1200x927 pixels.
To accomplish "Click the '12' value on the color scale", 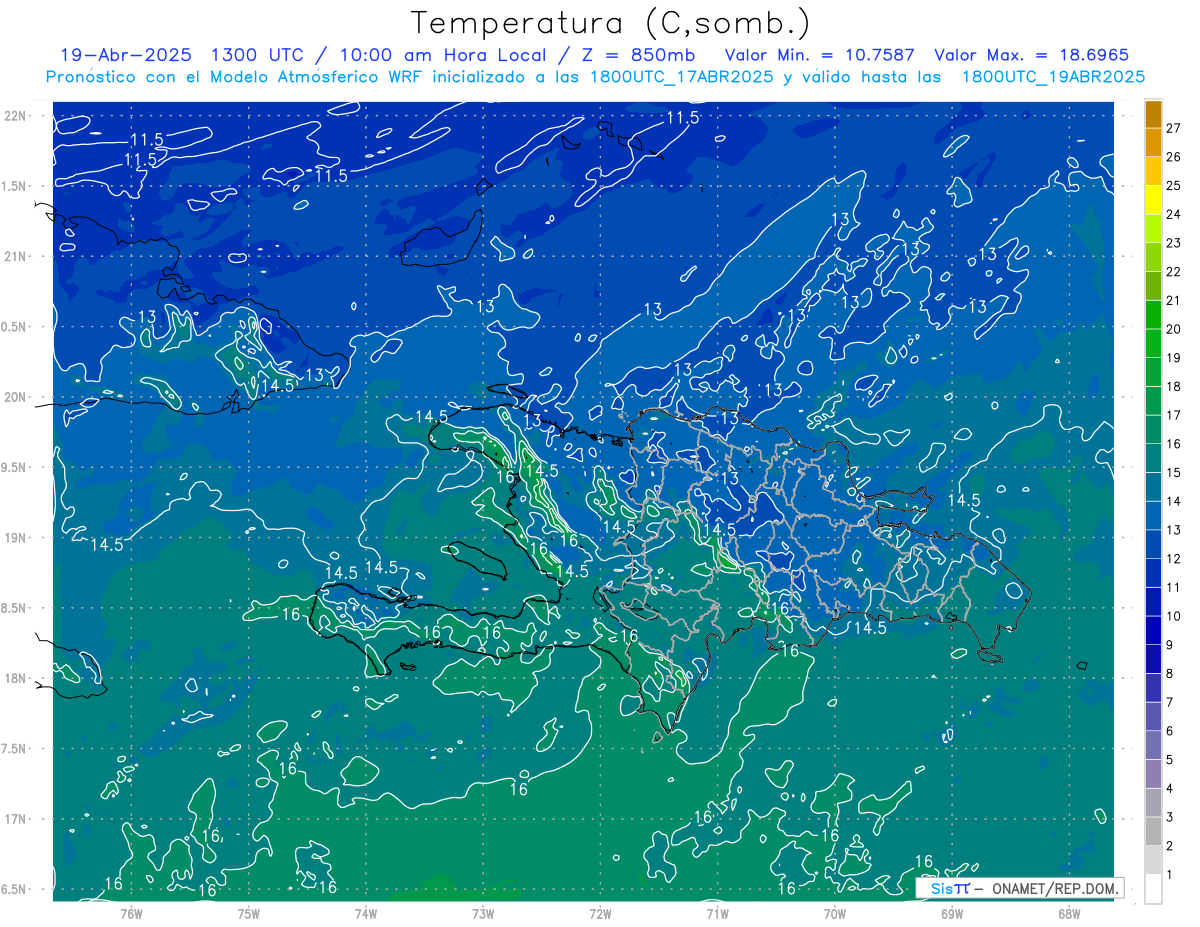I will coord(1174,558).
